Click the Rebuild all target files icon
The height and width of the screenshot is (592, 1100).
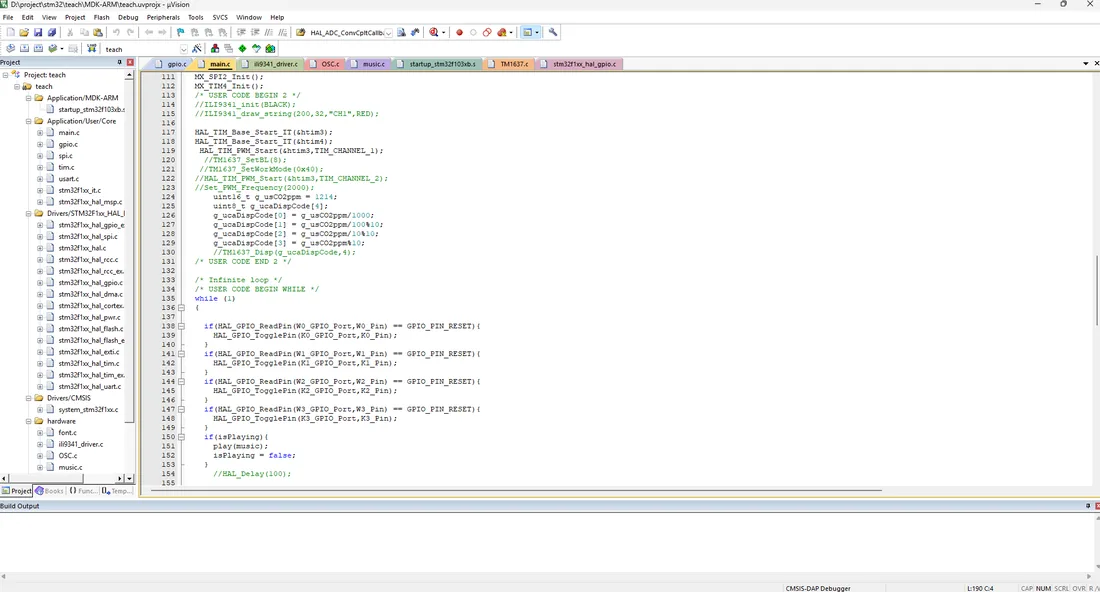click(x=38, y=48)
